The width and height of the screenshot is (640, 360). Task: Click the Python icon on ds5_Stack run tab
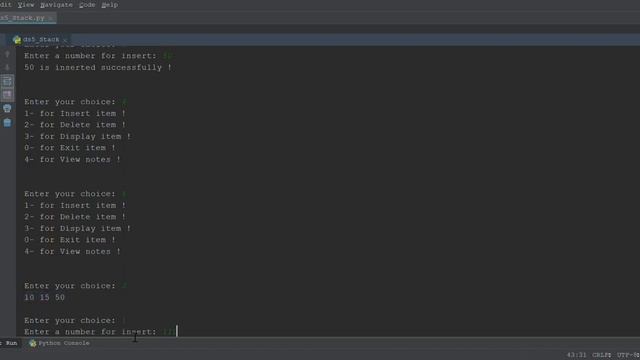click(17, 40)
